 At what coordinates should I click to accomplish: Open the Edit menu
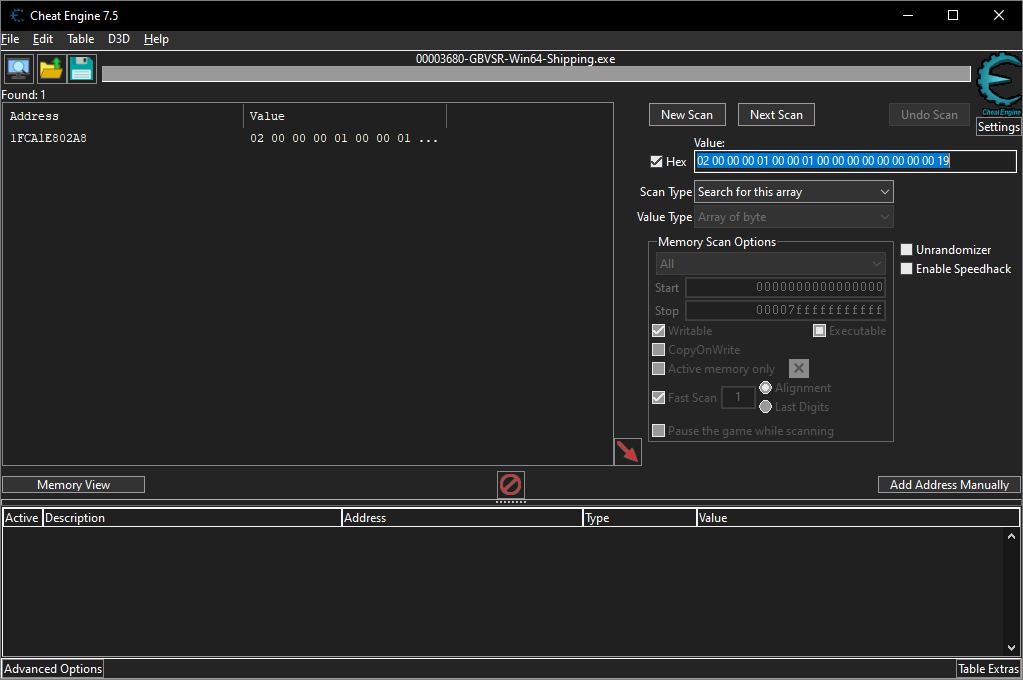42,39
